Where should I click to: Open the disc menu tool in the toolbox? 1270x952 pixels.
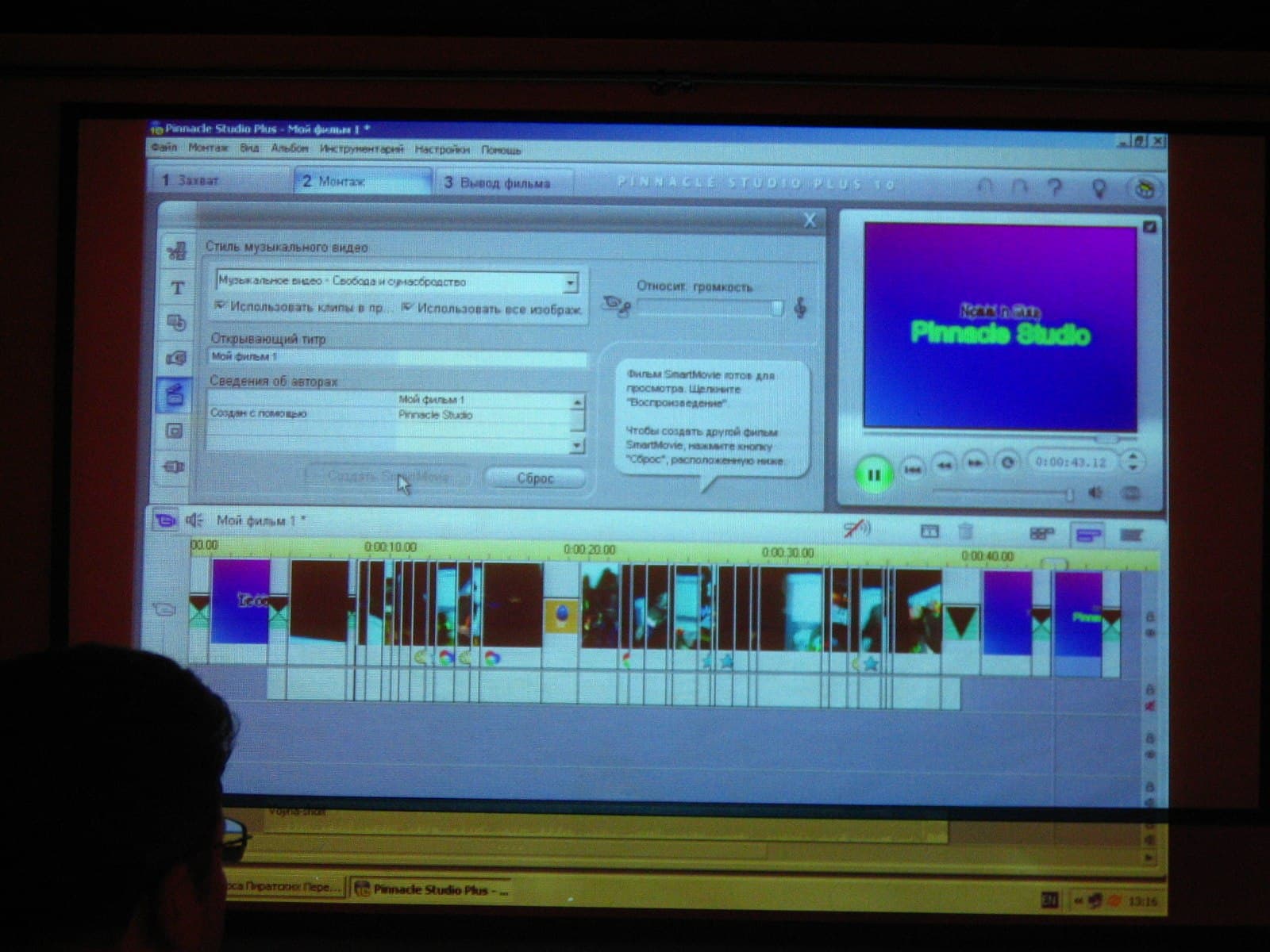pyautogui.click(x=176, y=322)
